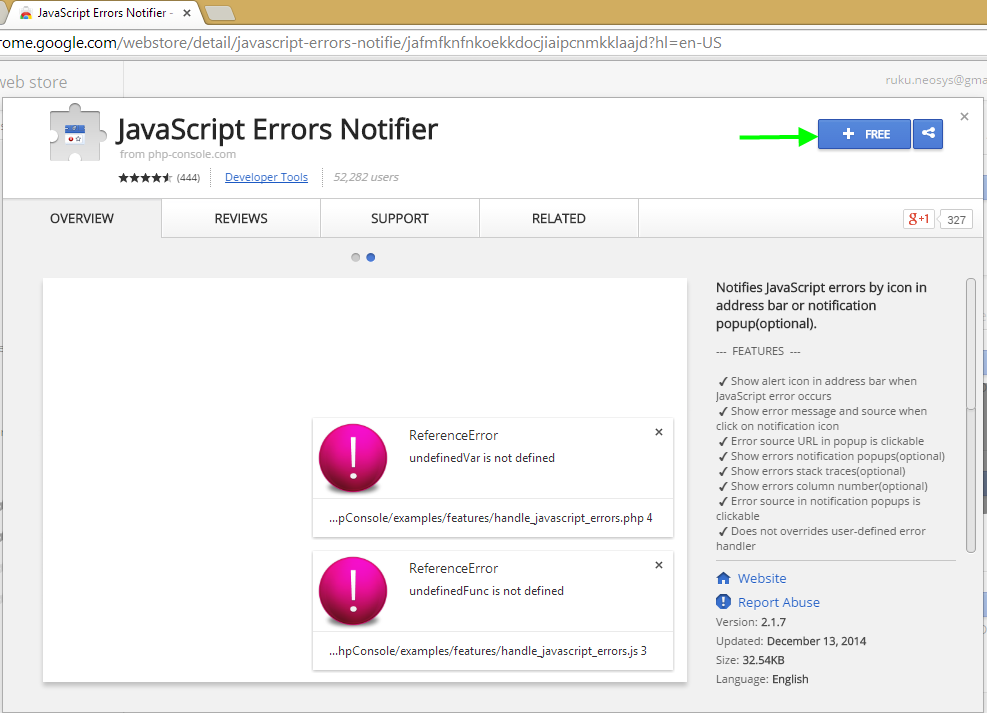The image size is (987, 713).
Task: Open the Developer Tools category link
Action: 266,177
